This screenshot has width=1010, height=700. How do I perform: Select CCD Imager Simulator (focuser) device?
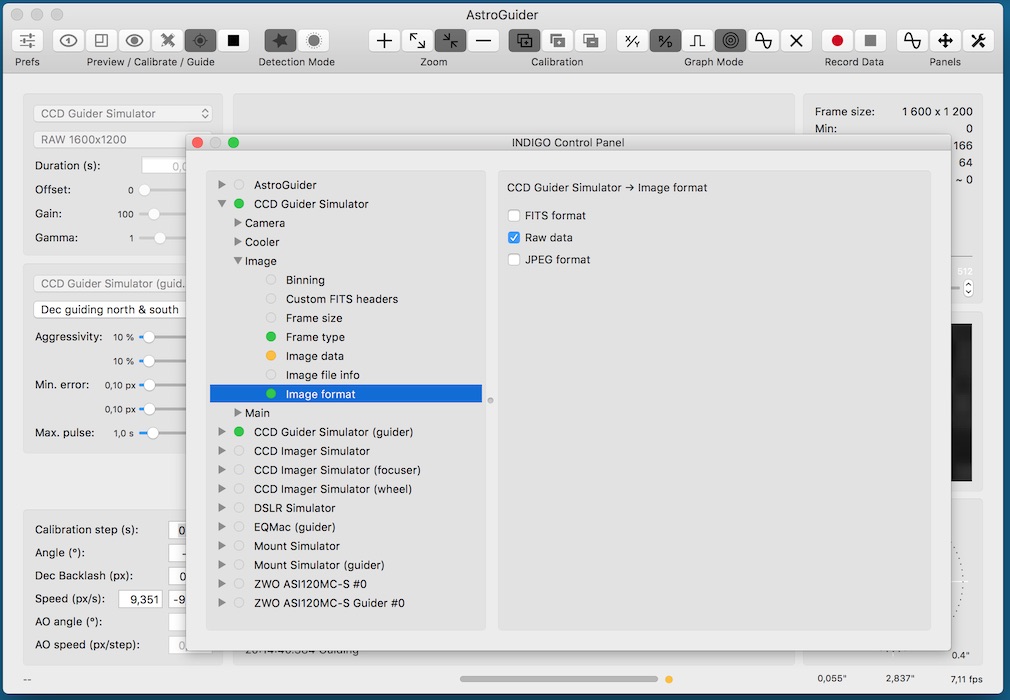pyautogui.click(x=337, y=469)
